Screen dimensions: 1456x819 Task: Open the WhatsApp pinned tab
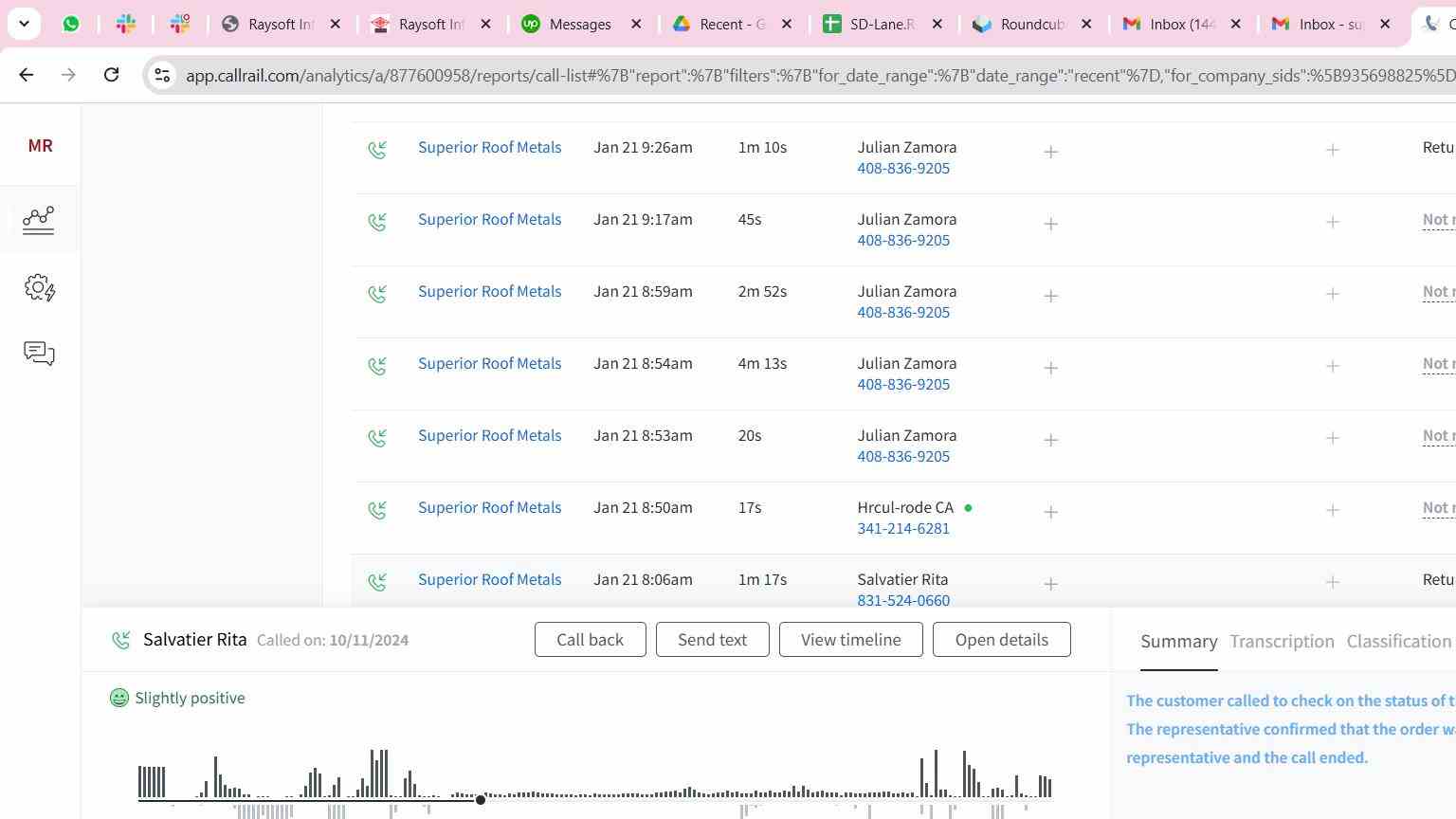click(x=71, y=24)
